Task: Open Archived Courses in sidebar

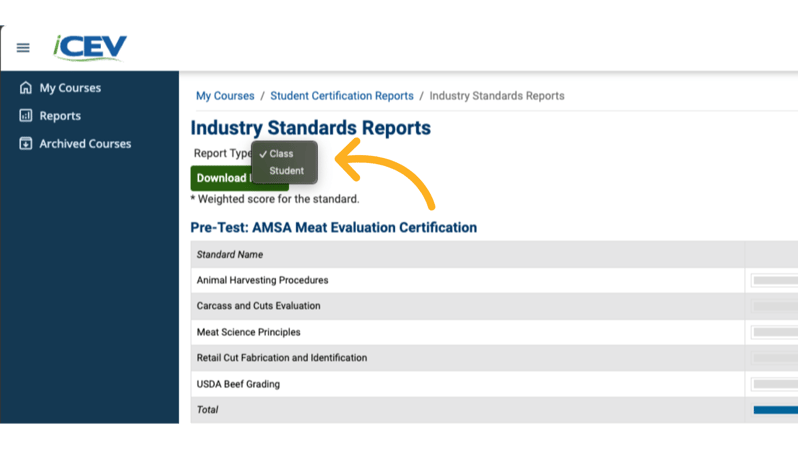Action: tap(85, 144)
